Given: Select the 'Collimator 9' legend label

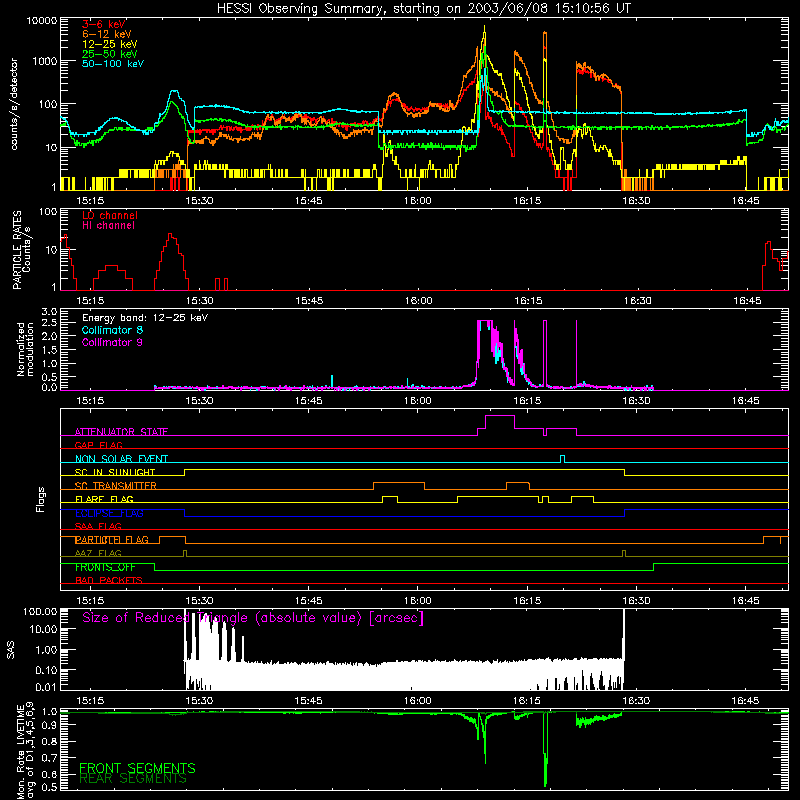Looking at the screenshot, I should click(x=112, y=342).
